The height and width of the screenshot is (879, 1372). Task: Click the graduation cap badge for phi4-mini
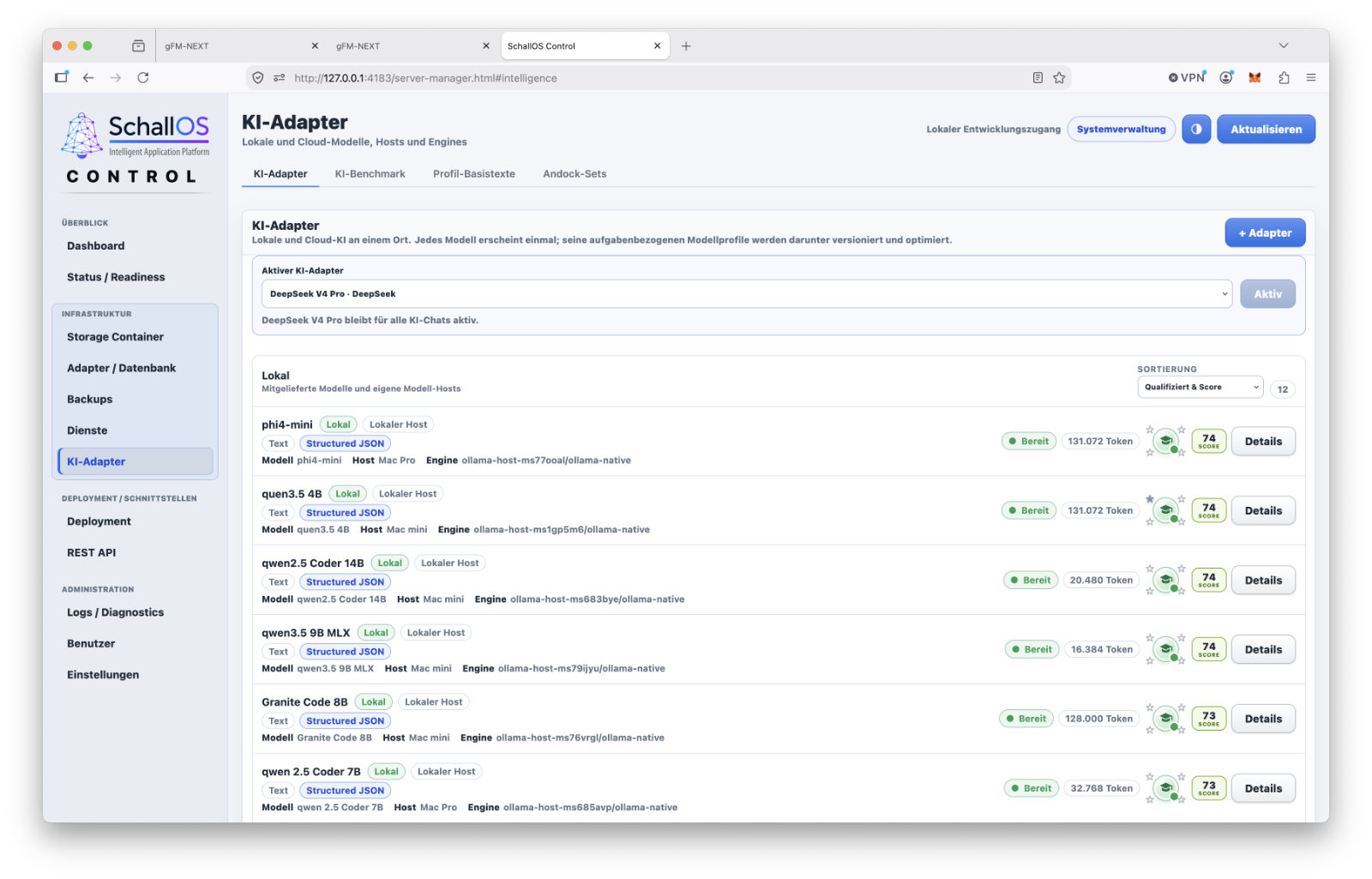tap(1165, 442)
